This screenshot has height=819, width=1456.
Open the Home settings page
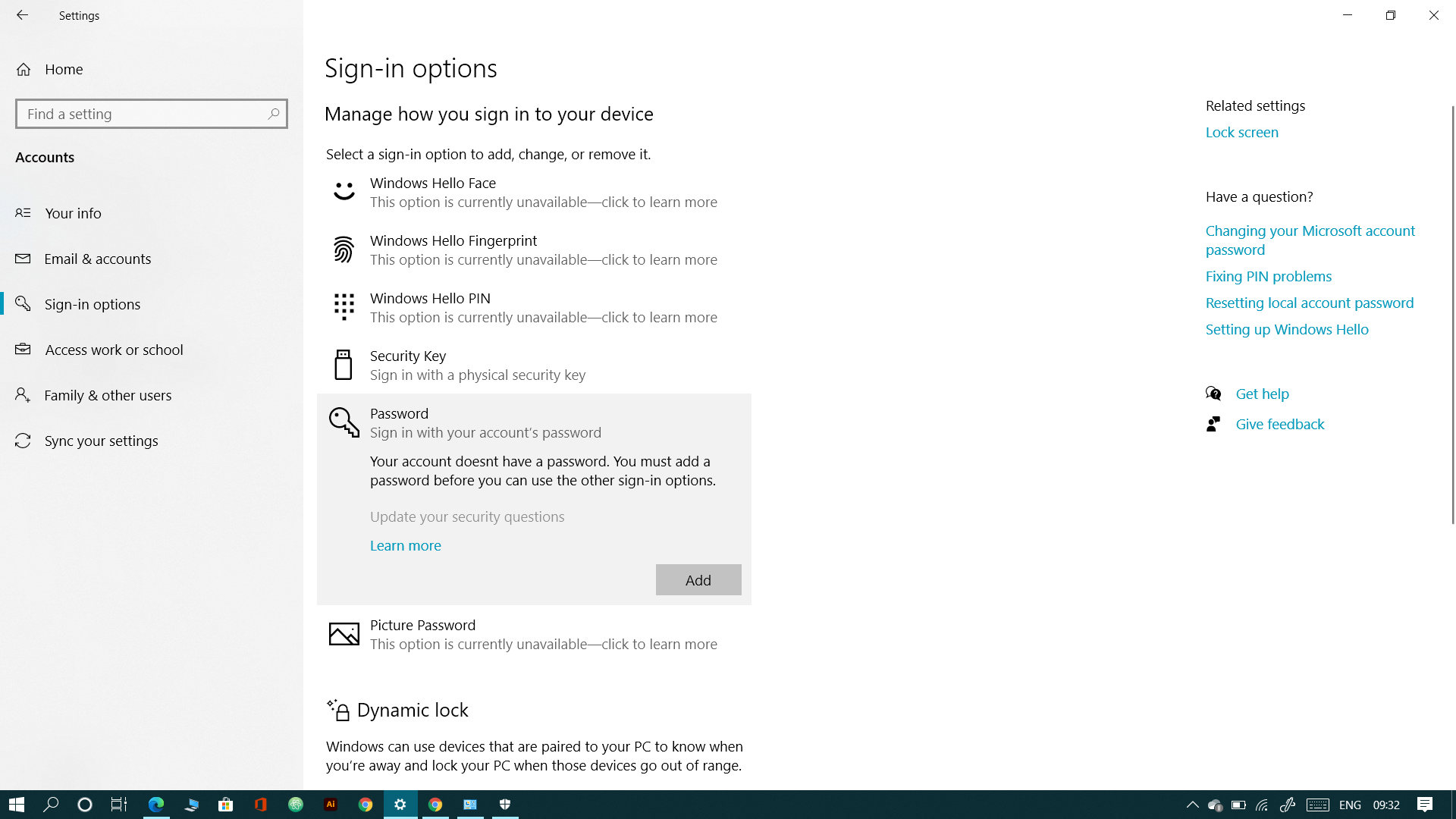152,69
